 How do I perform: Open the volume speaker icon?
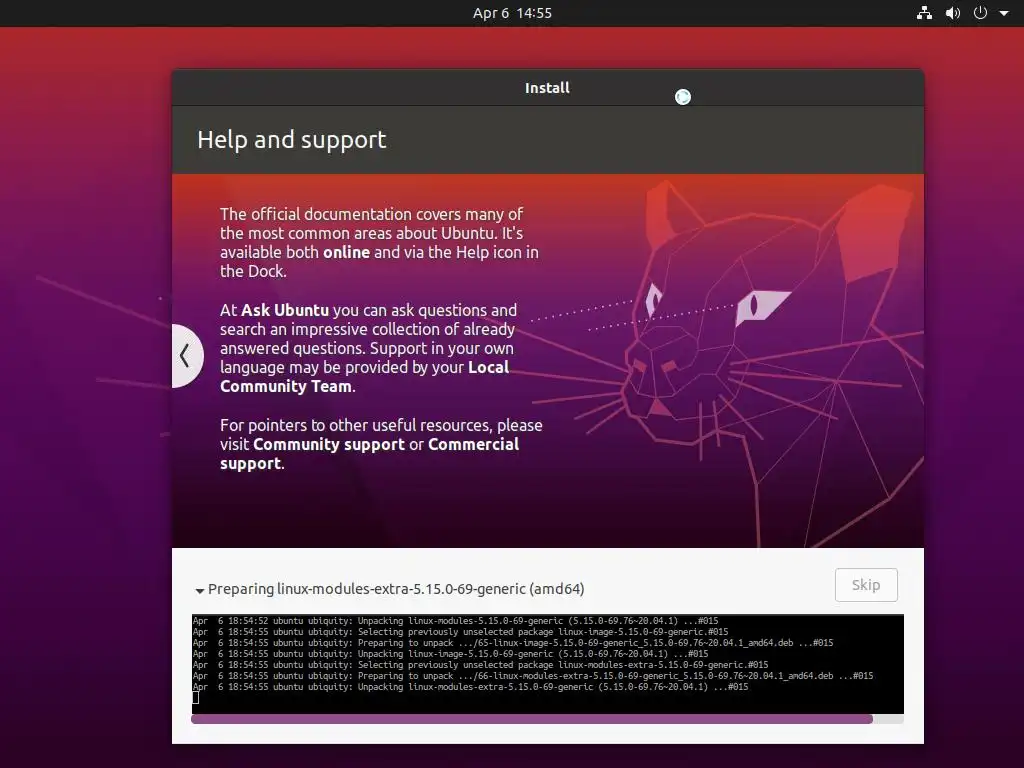[x=953, y=13]
